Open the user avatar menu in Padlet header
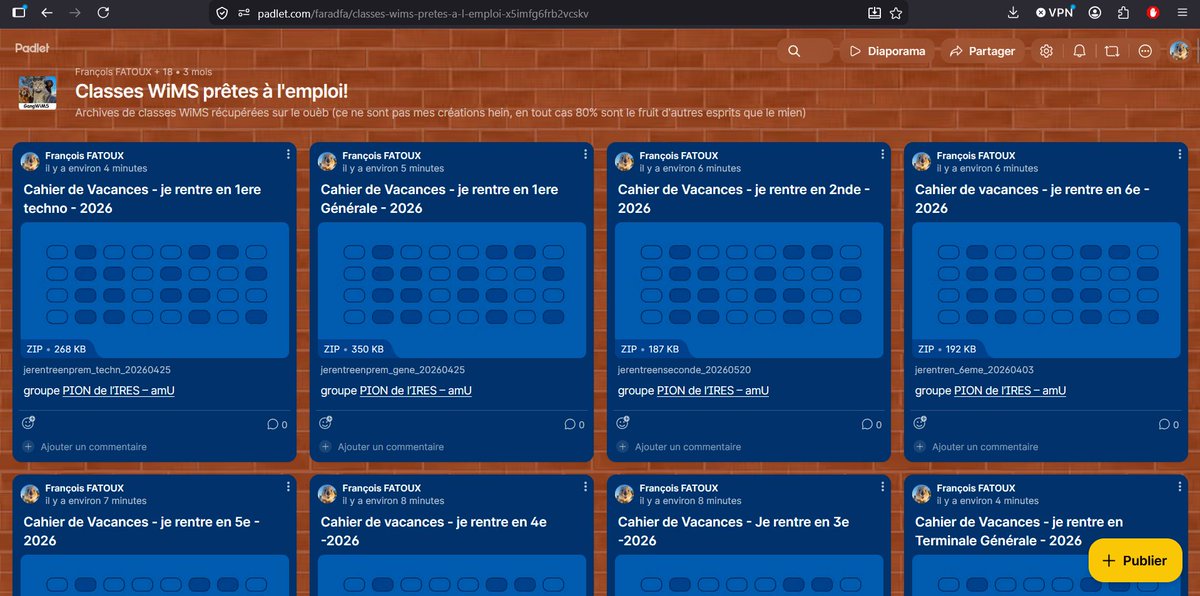Screen dimensions: 1200x596 [x=1179, y=51]
